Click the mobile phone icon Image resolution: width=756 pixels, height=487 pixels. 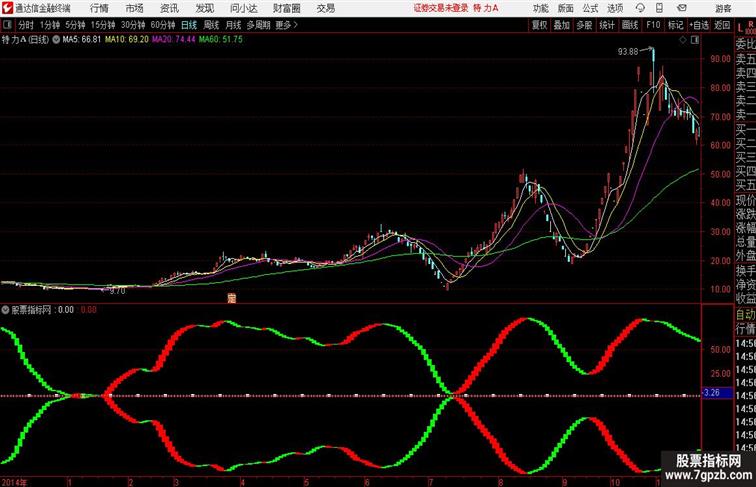[659, 8]
